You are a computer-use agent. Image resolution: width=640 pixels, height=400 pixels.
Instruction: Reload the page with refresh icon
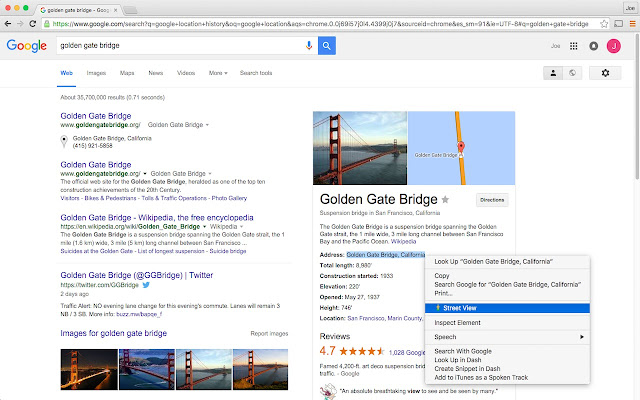33,24
